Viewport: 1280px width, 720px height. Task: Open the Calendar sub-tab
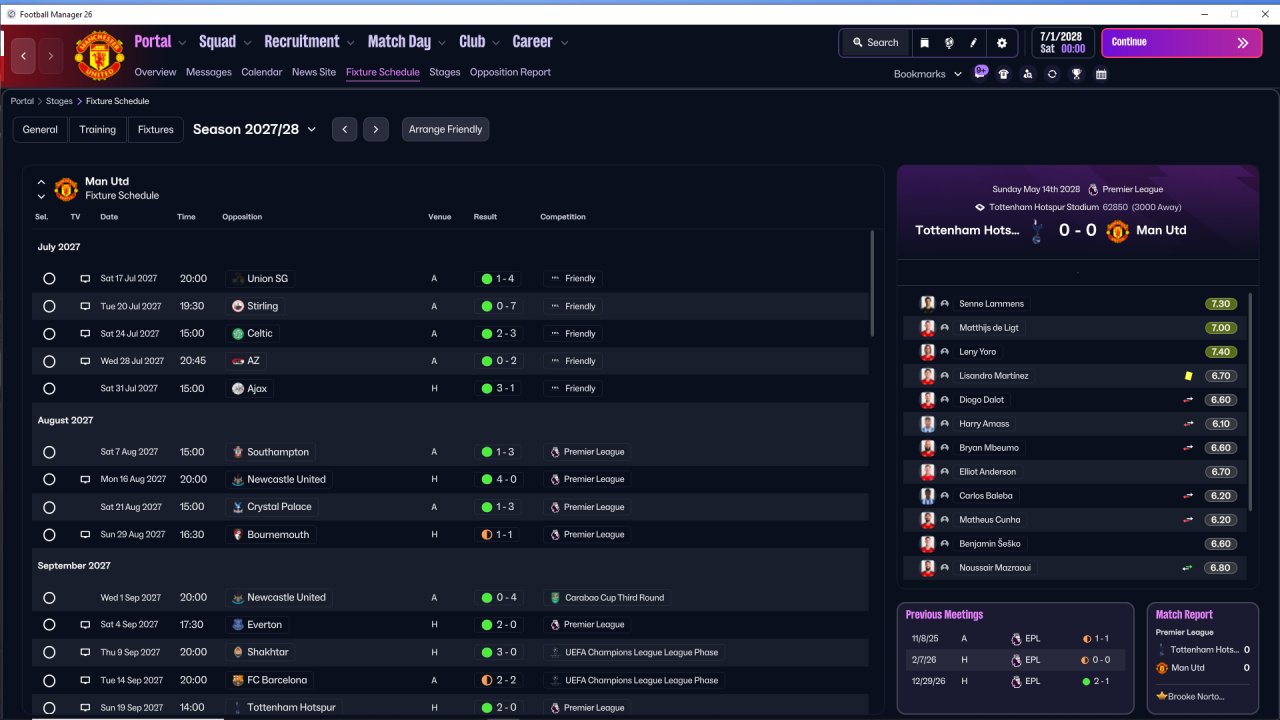(x=262, y=72)
